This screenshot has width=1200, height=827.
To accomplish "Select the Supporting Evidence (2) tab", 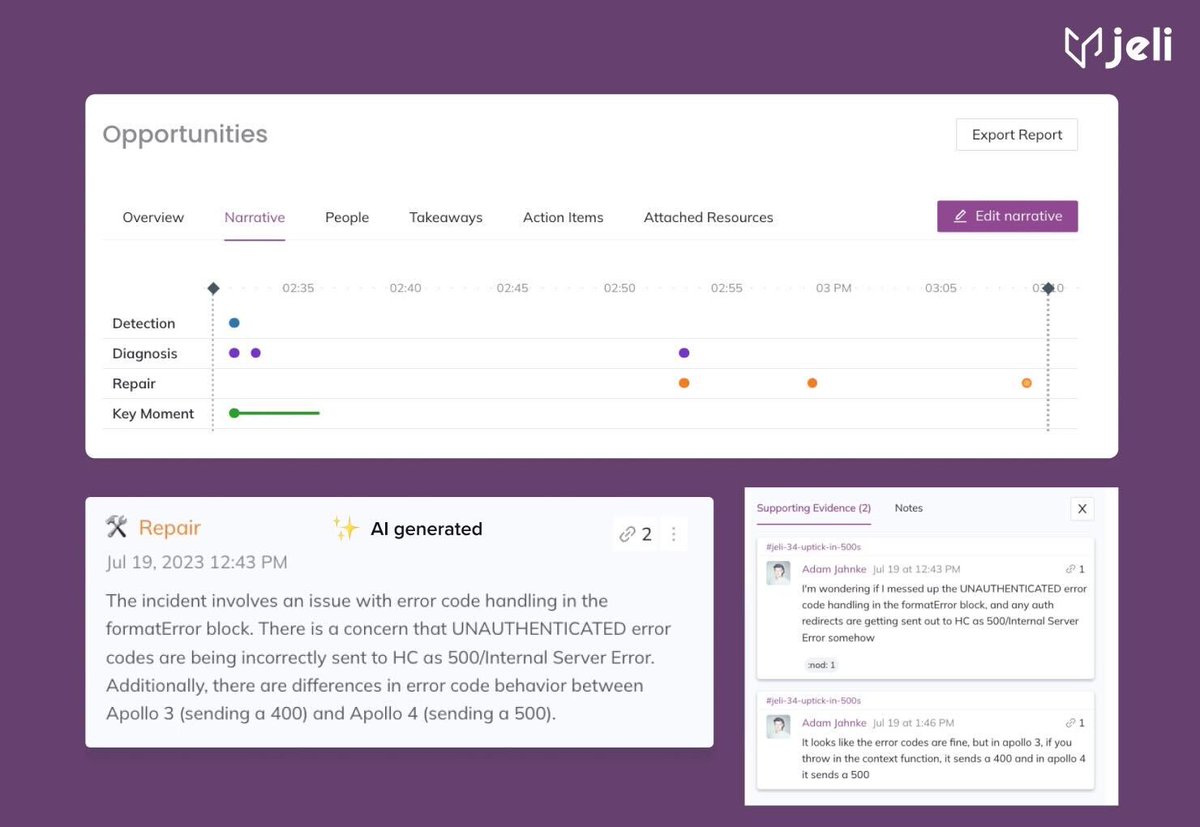I will click(x=813, y=508).
